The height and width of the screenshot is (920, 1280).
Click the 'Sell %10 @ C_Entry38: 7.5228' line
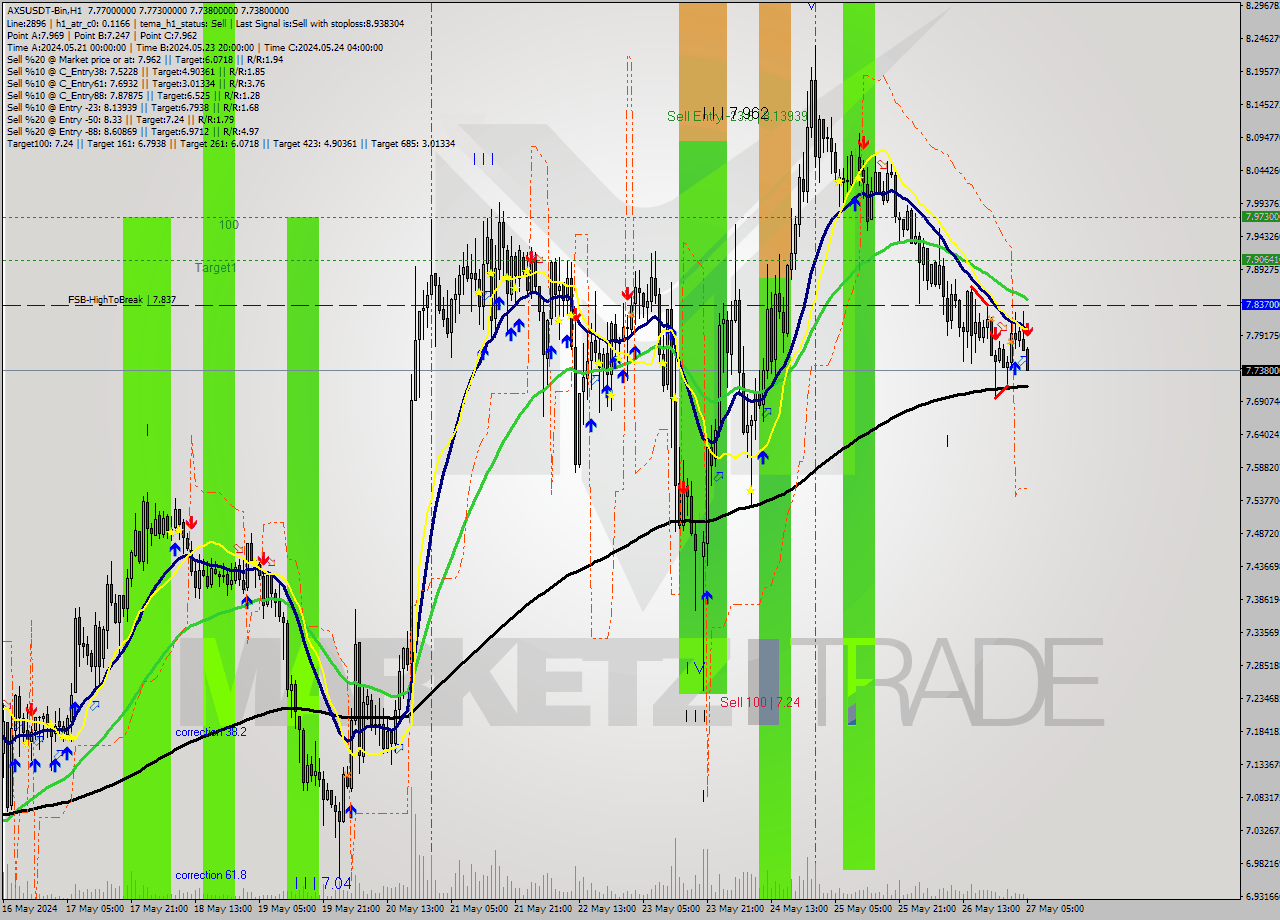pyautogui.click(x=135, y=73)
